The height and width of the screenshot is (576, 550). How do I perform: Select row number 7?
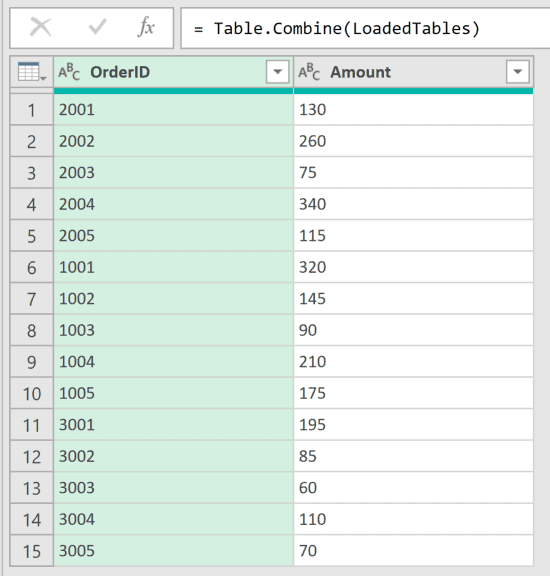pyautogui.click(x=32, y=299)
